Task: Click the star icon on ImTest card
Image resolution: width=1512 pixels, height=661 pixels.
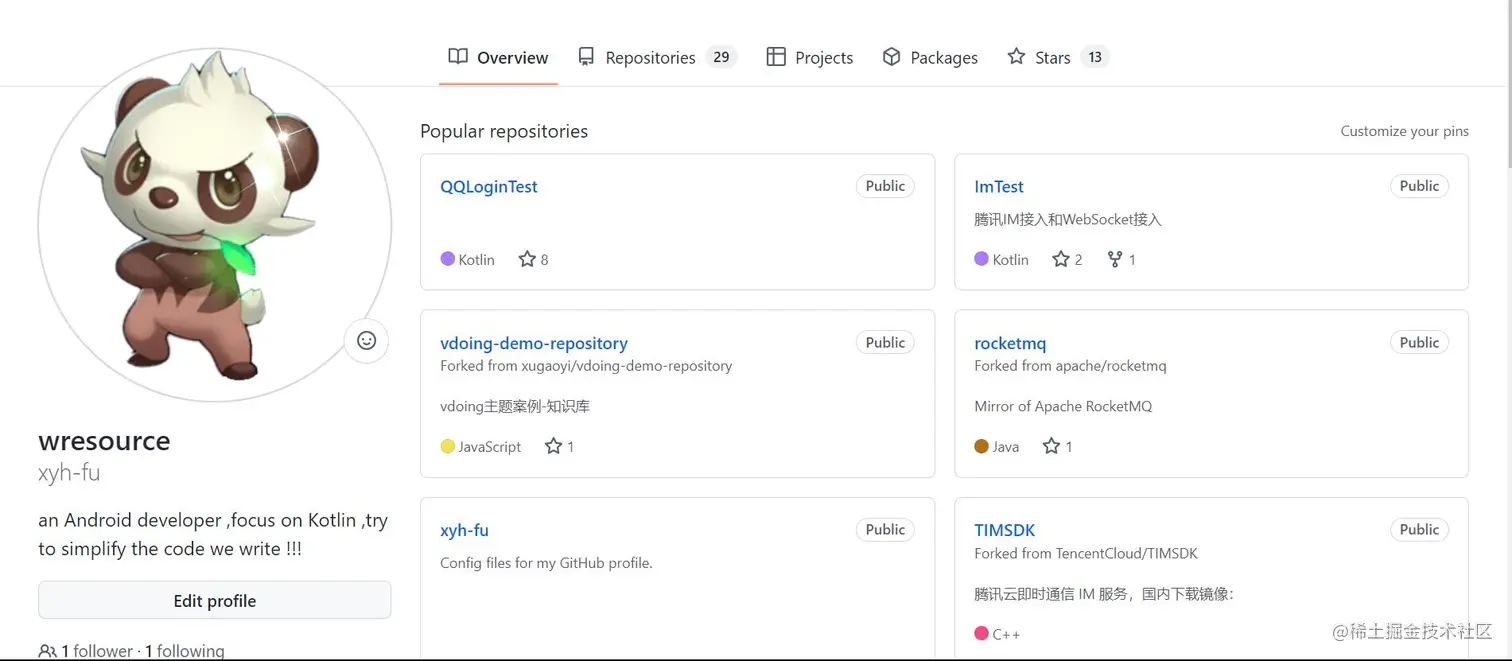Action: coord(1061,259)
